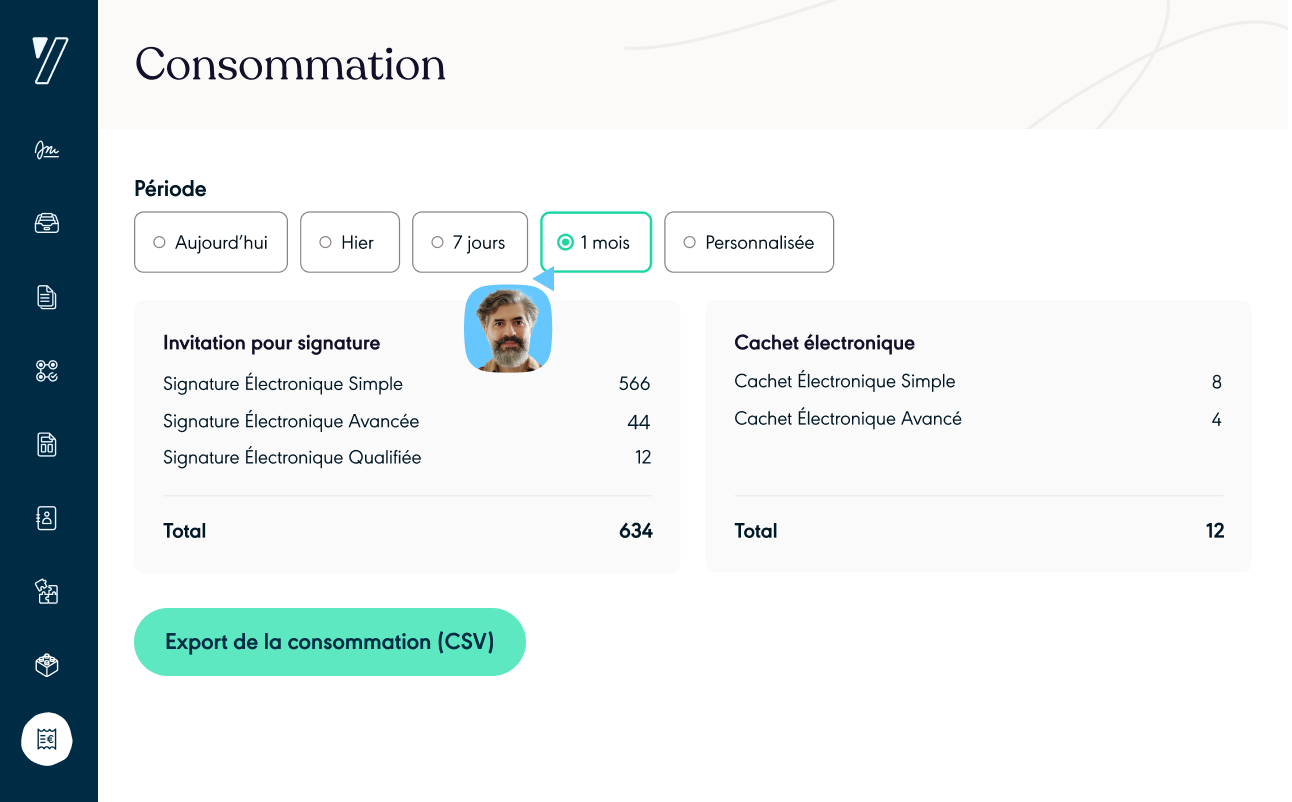Select the Hier period option
Image resolution: width=1292 pixels, height=802 pixels.
350,242
